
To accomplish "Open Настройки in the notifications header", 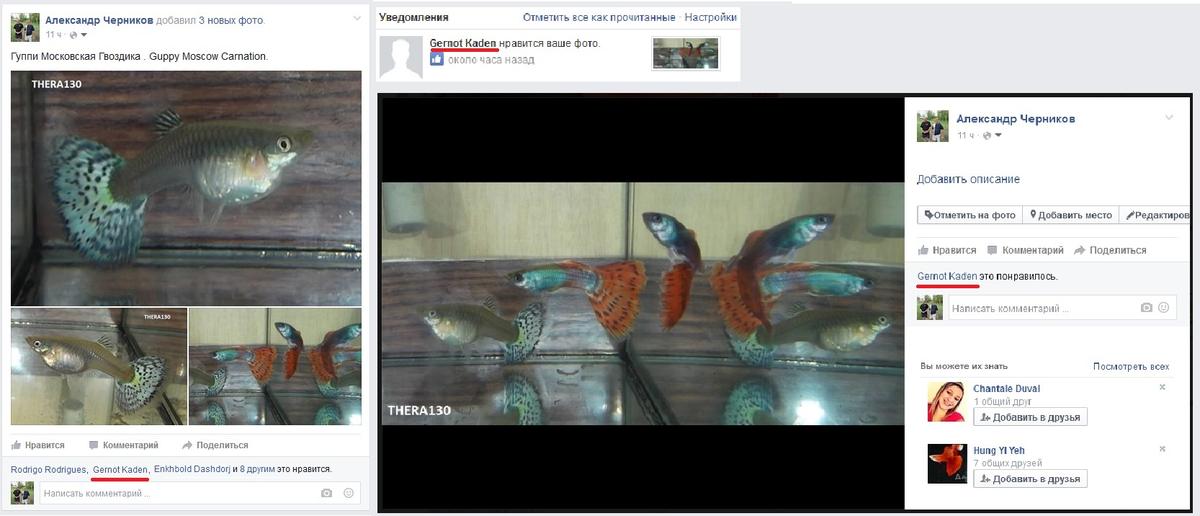I will pyautogui.click(x=710, y=18).
